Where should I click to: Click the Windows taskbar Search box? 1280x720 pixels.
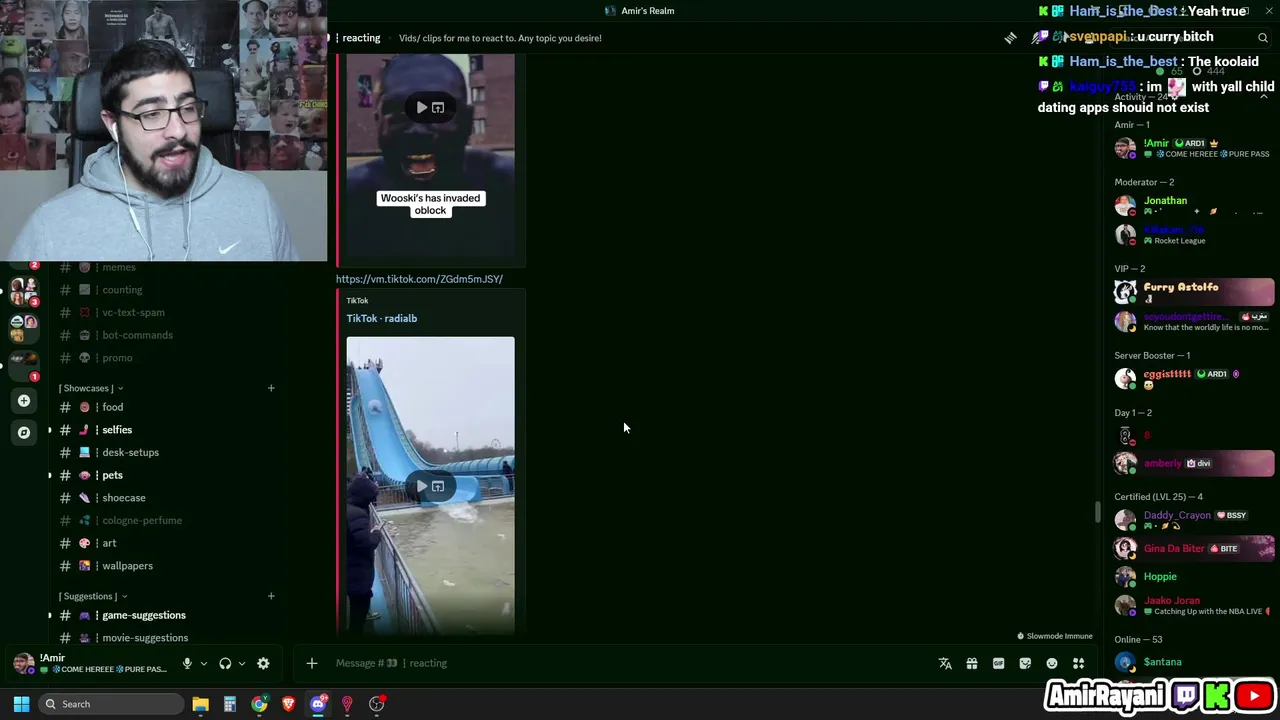click(x=110, y=704)
